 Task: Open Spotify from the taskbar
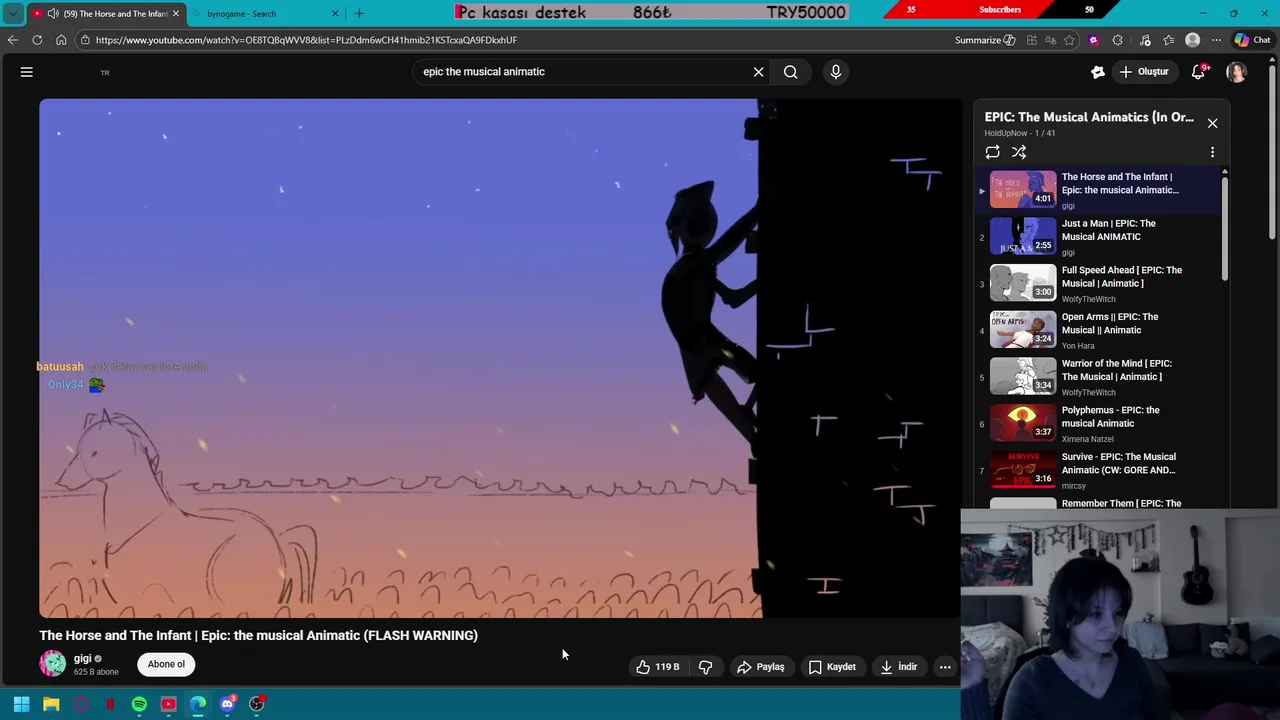click(139, 704)
